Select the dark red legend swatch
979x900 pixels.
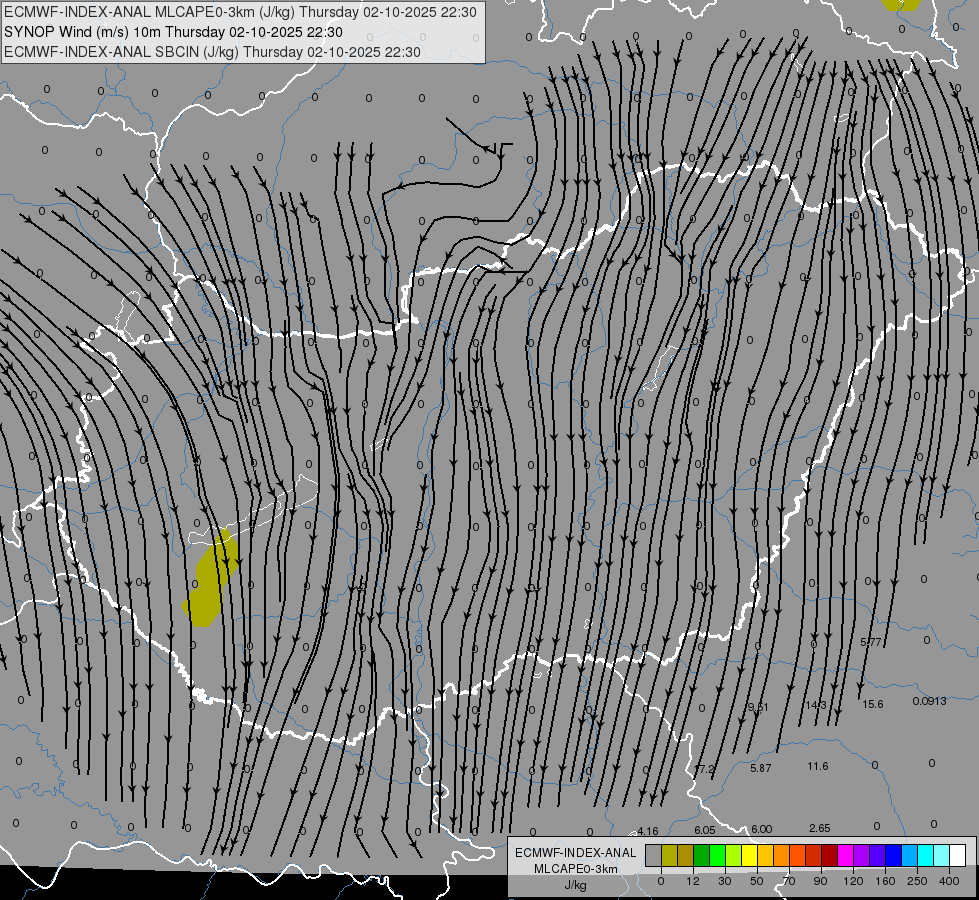tap(829, 855)
